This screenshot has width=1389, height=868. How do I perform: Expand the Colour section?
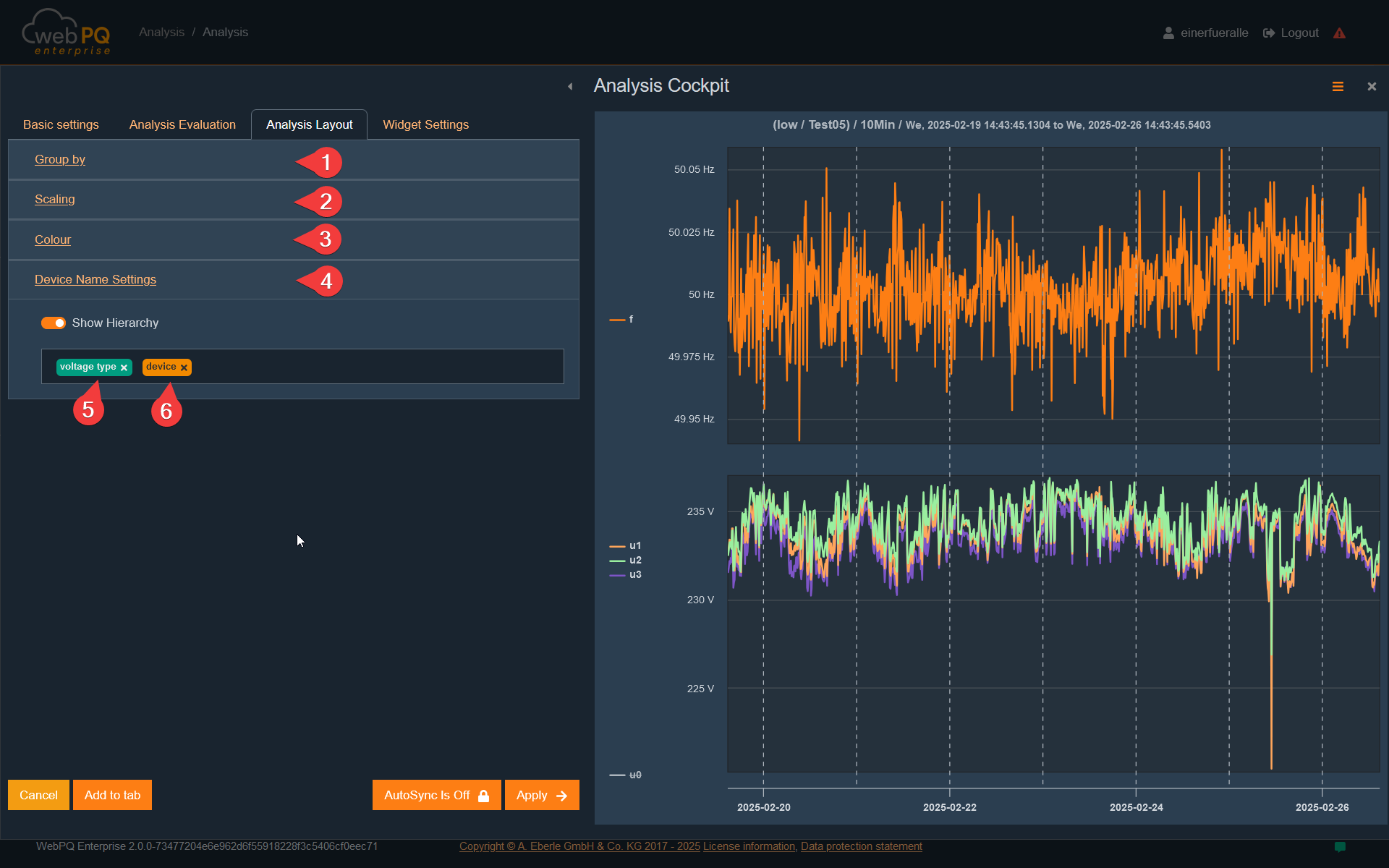point(53,240)
